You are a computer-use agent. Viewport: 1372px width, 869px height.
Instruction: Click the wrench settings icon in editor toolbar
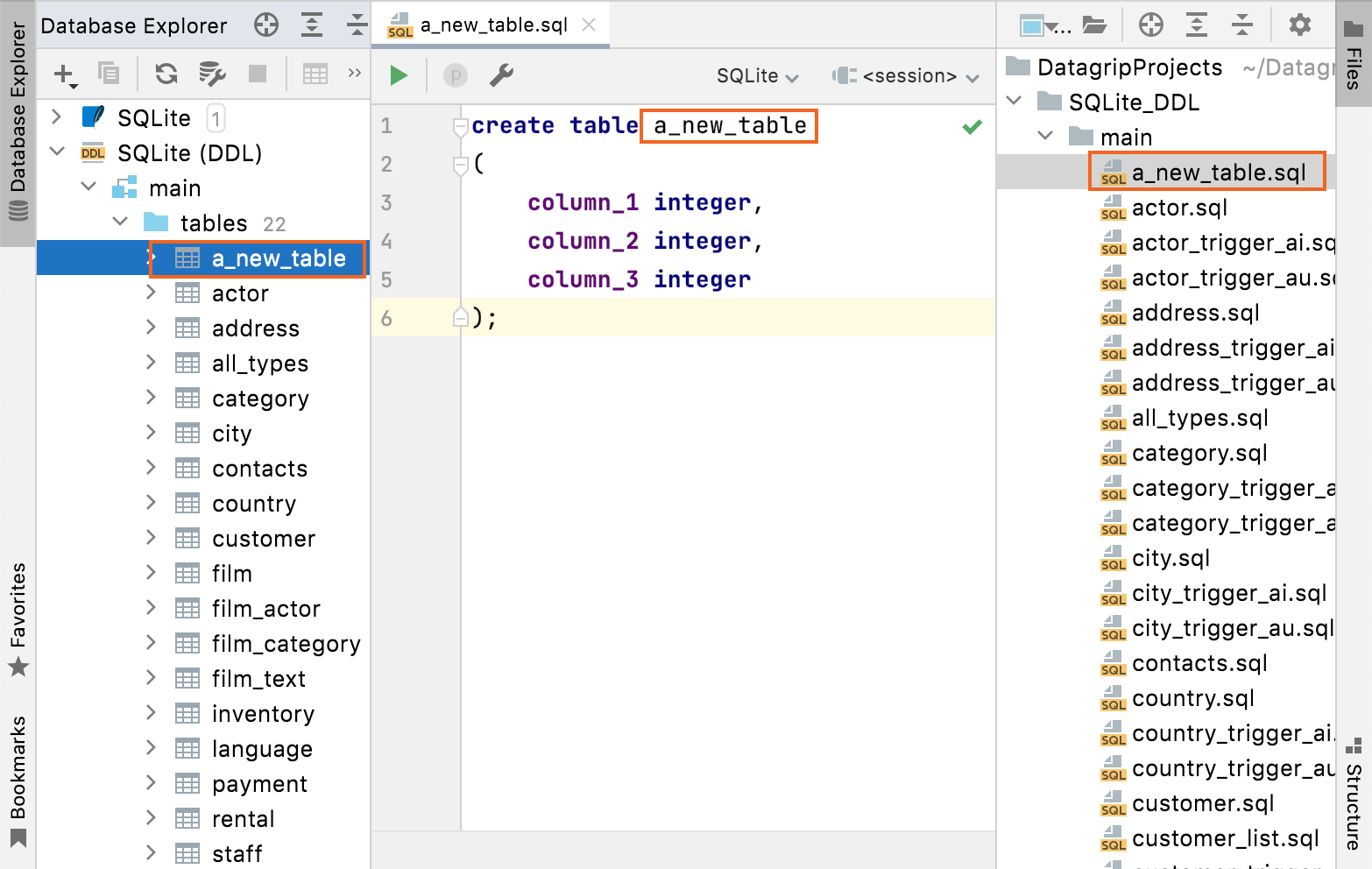[501, 75]
